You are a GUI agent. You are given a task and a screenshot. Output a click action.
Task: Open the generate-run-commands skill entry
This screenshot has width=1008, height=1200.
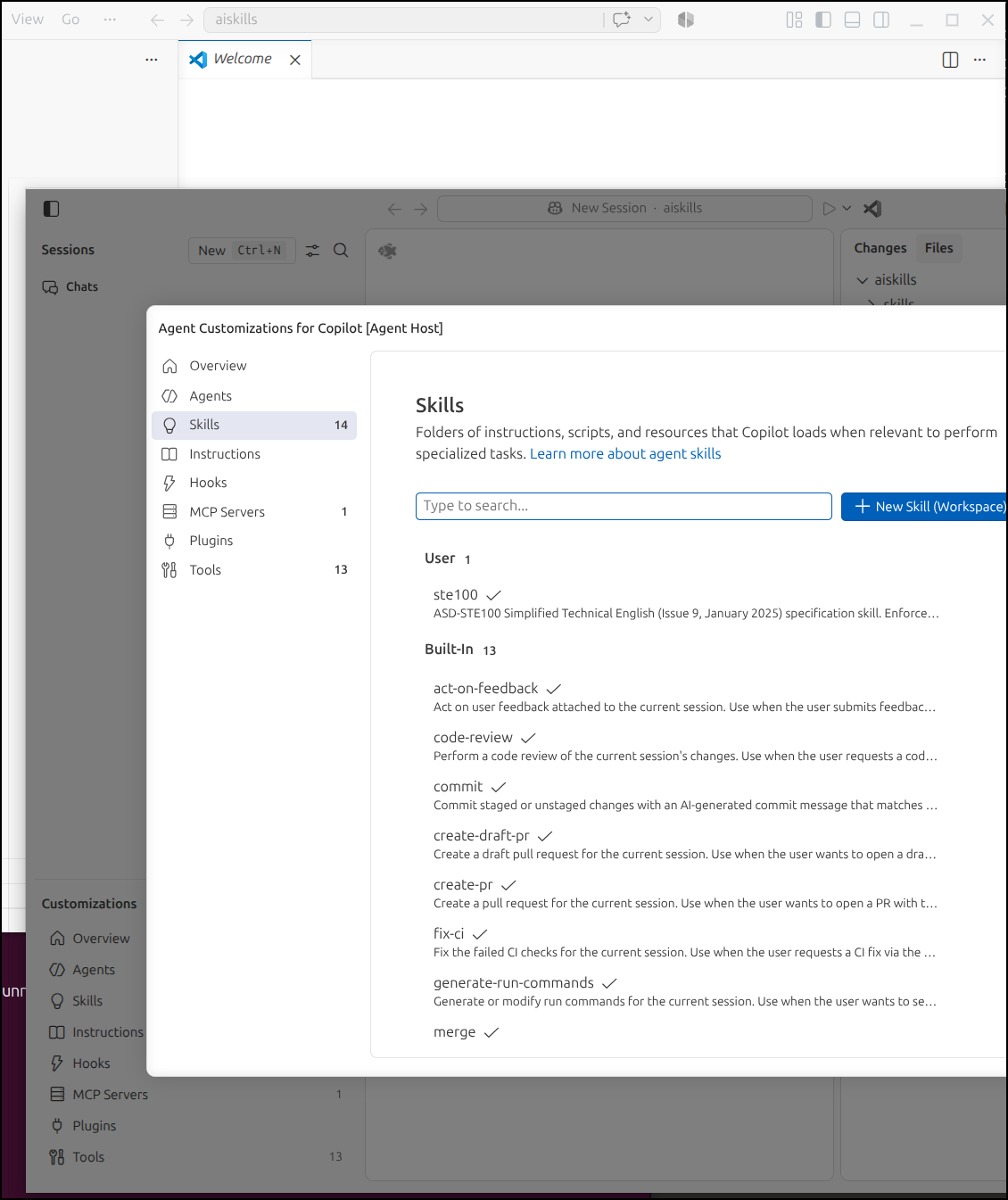coord(687,991)
